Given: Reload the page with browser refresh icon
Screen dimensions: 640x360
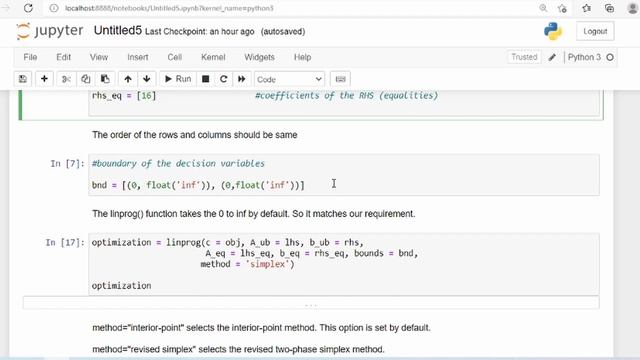Looking at the screenshot, I should click(x=28, y=8).
